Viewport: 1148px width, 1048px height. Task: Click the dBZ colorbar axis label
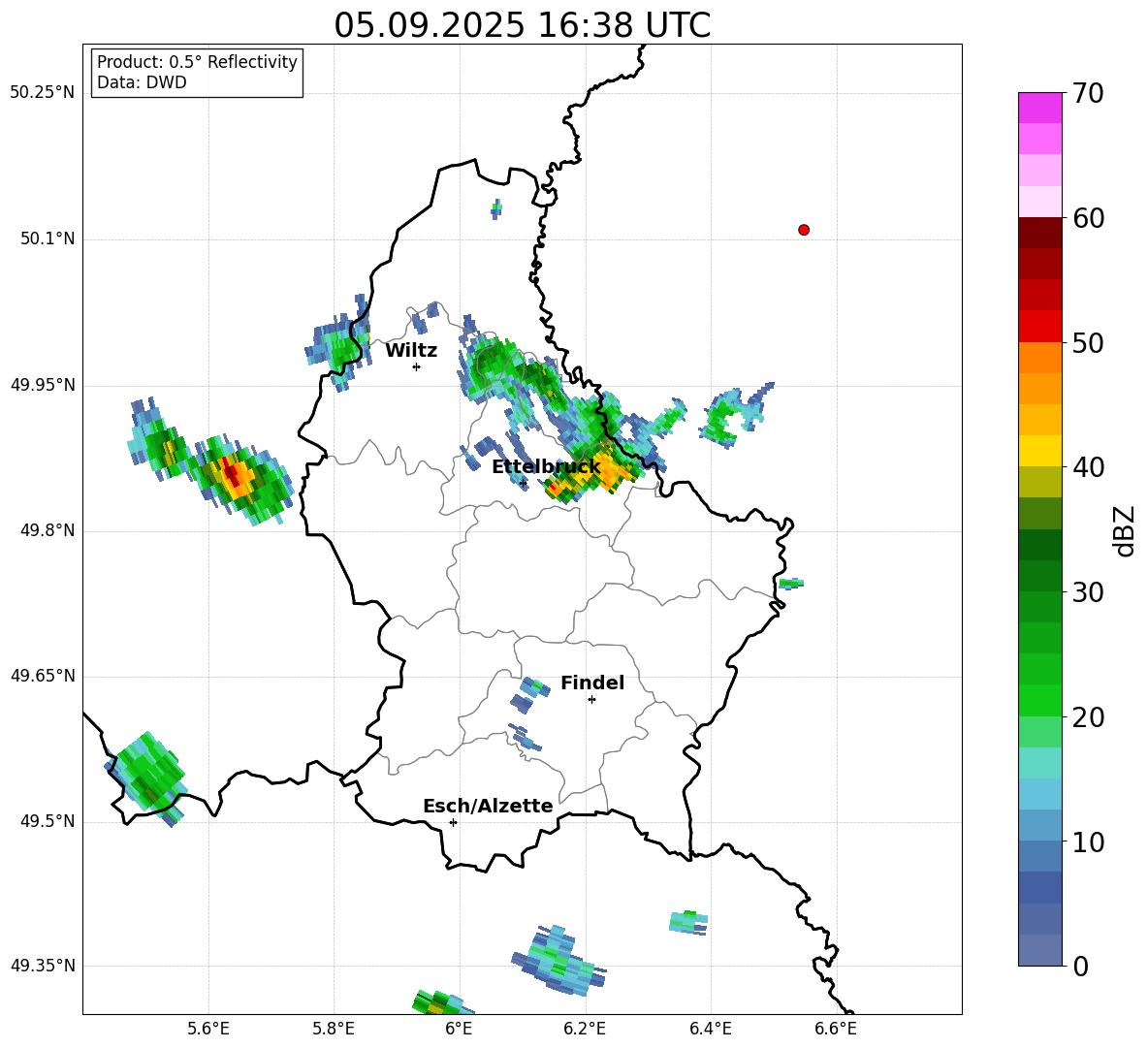pos(1126,530)
